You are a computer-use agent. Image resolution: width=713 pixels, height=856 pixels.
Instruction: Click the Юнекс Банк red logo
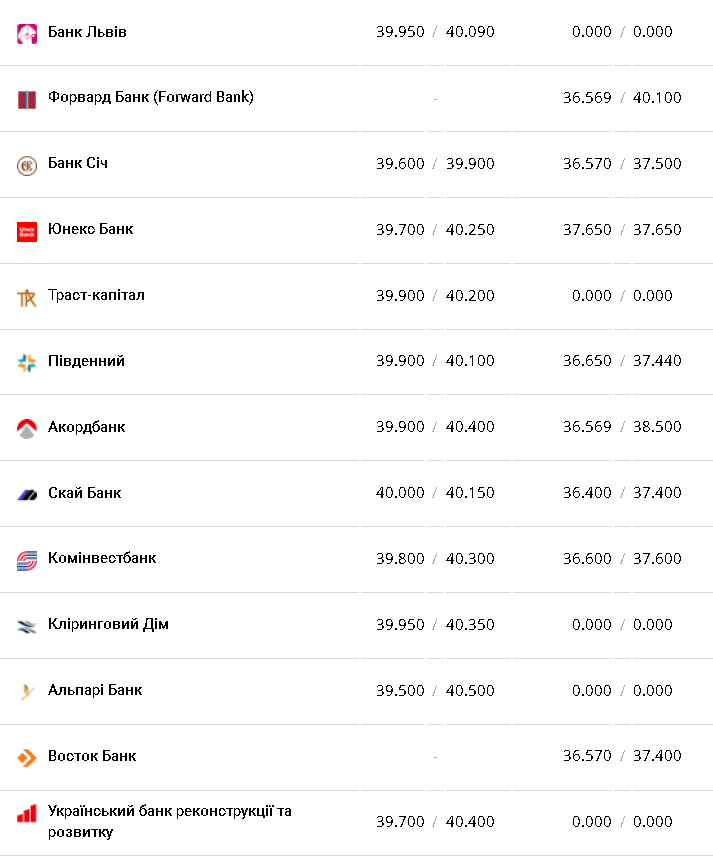tap(27, 231)
